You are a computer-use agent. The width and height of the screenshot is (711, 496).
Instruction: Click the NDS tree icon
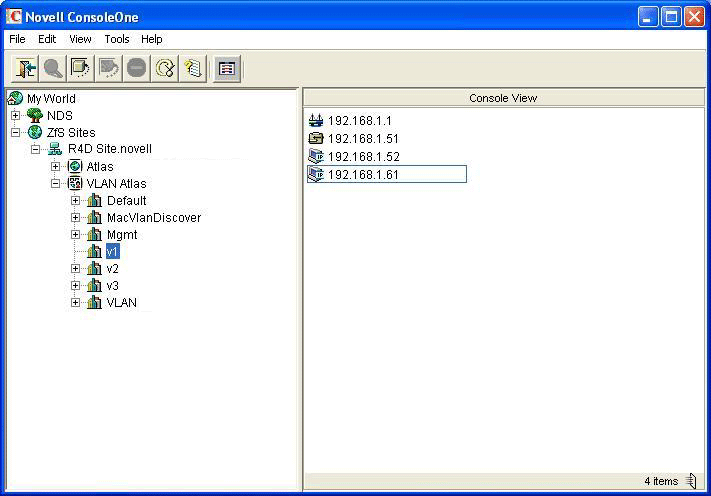coord(35,115)
